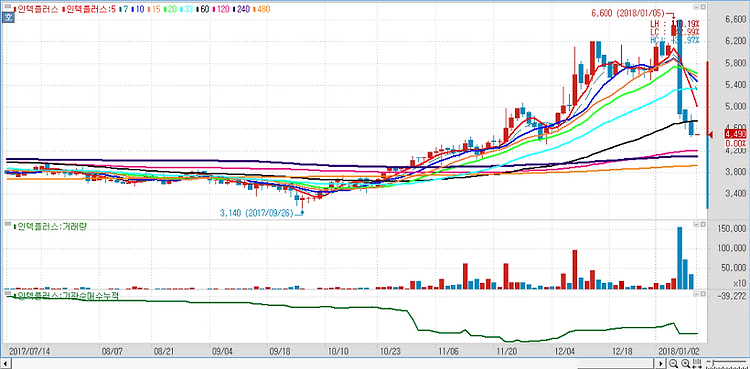The width and height of the screenshot is (750, 369).
Task: Click the blue 호 button
Action: (x=8, y=17)
